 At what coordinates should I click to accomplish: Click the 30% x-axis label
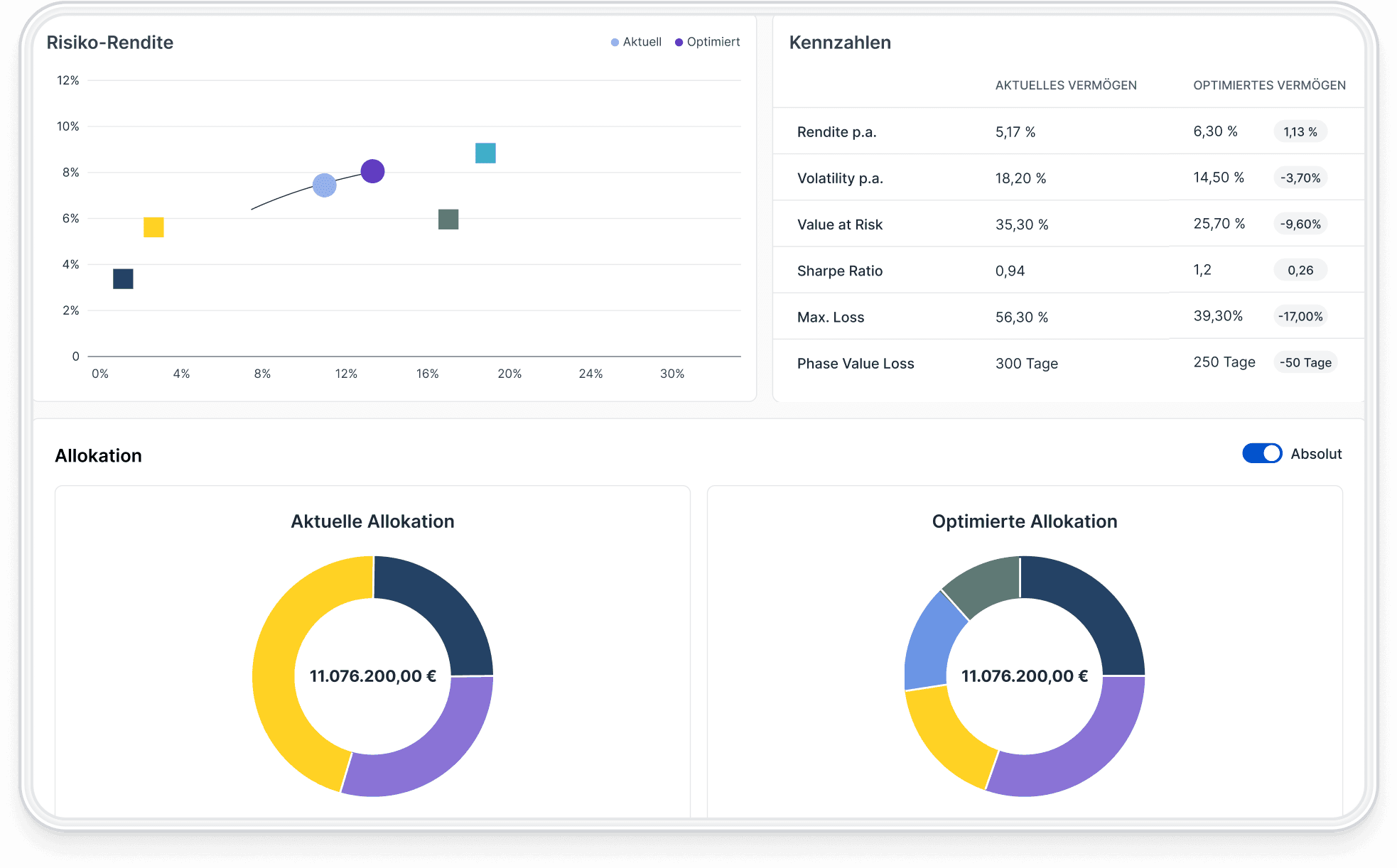coord(672,374)
